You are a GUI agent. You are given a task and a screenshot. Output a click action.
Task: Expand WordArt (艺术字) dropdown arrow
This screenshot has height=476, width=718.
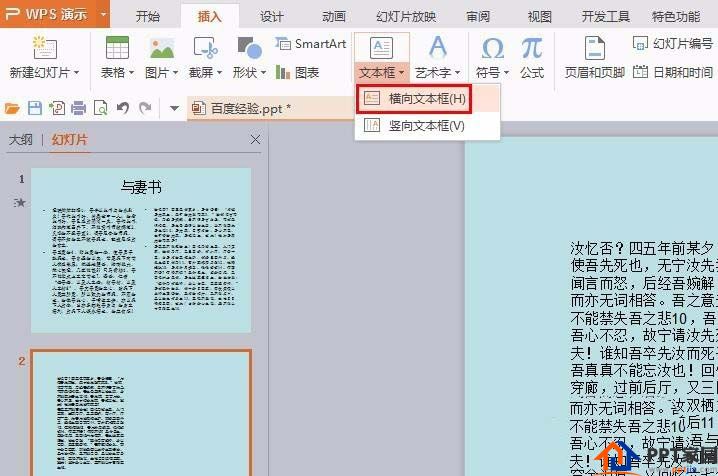click(x=457, y=72)
